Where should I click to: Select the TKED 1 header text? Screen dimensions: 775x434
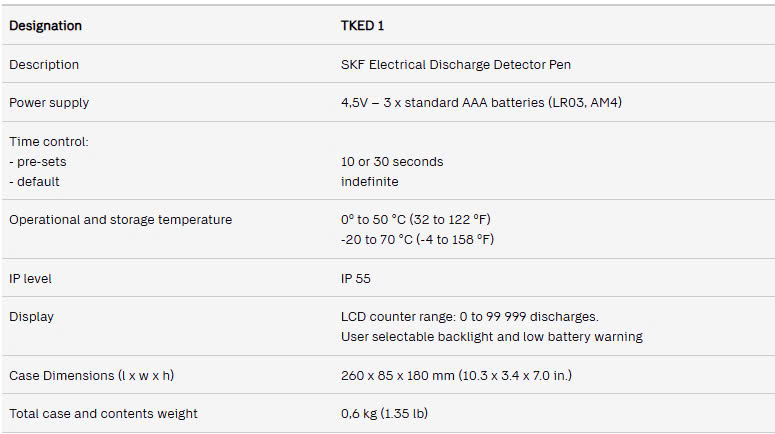pos(362,25)
